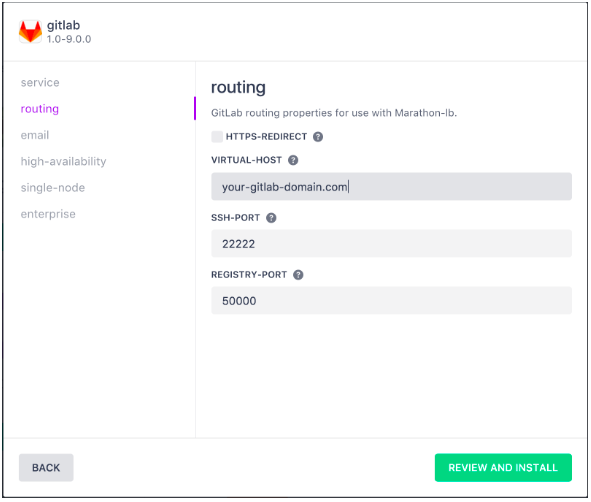
Task: Enable the HTTPS-REDIRECT checkbox
Action: pos(217,137)
